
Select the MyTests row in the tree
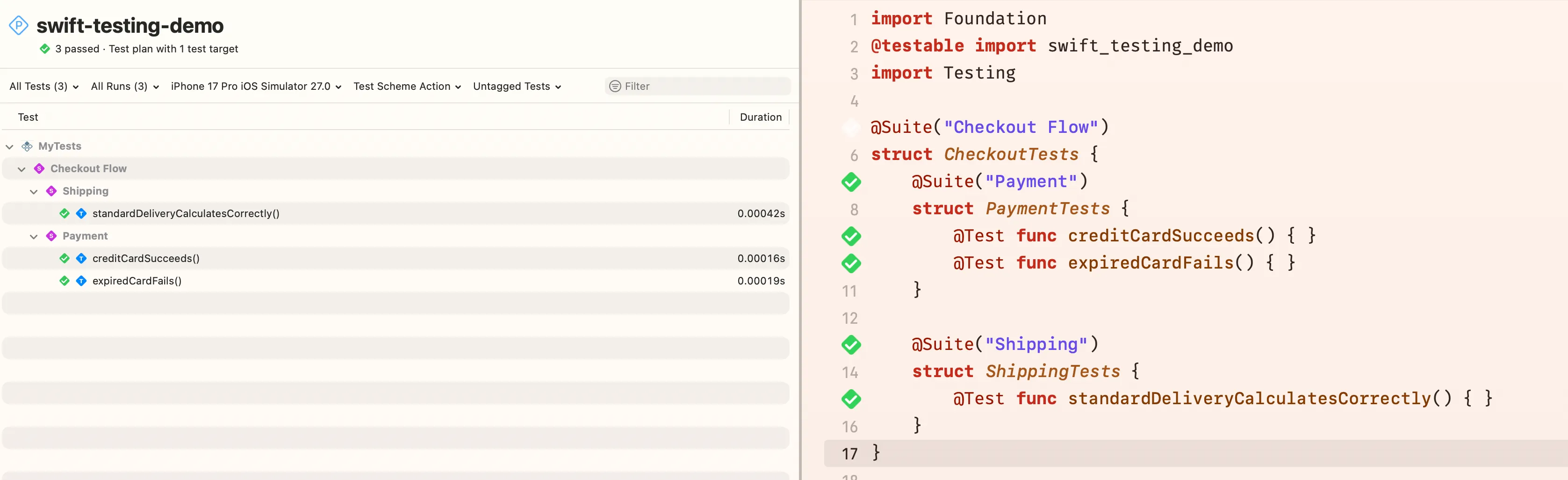[x=396, y=146]
